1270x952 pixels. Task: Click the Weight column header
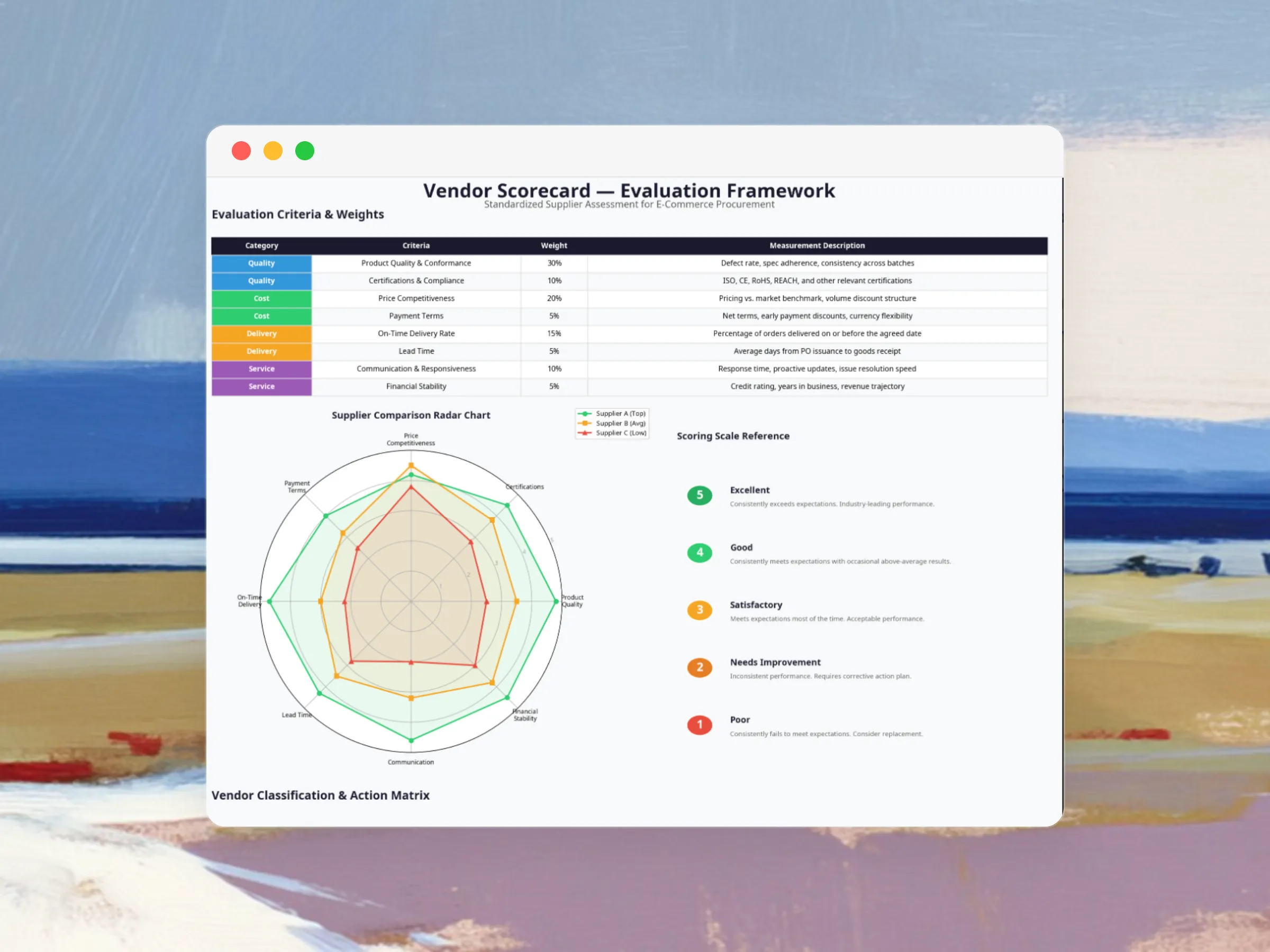click(554, 245)
